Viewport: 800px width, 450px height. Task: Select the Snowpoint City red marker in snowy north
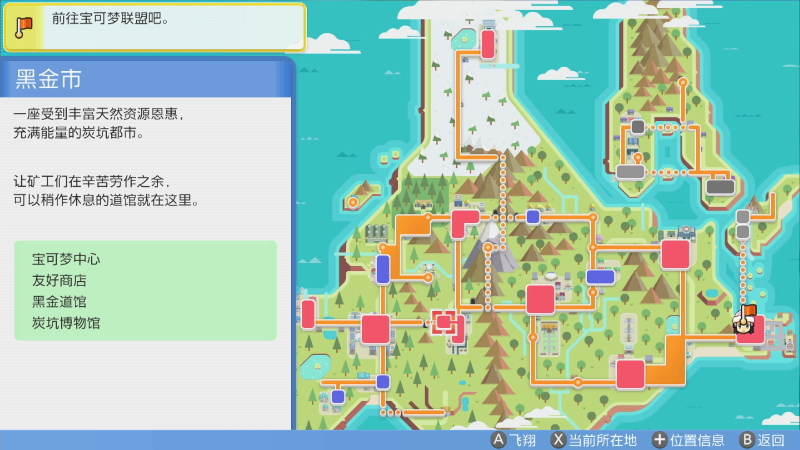point(488,44)
